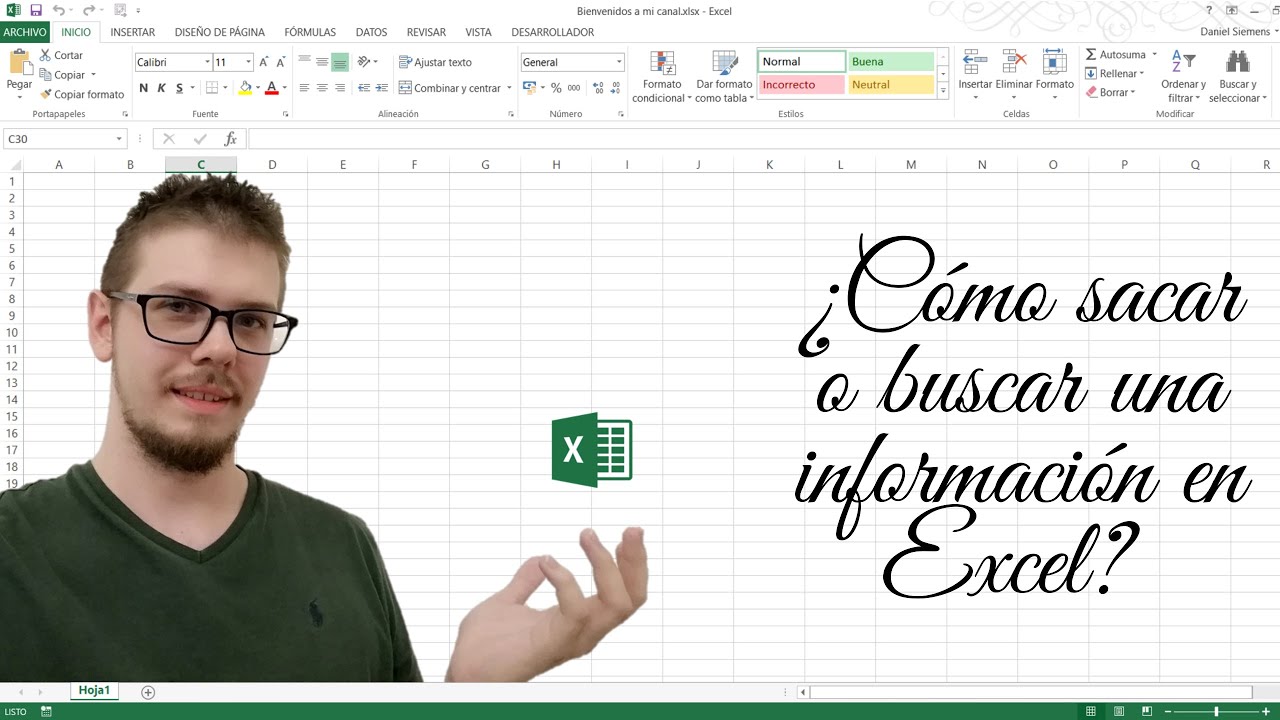Expand the cell styles gallery More arrow
The height and width of the screenshot is (720, 1280).
pyautogui.click(x=943, y=91)
